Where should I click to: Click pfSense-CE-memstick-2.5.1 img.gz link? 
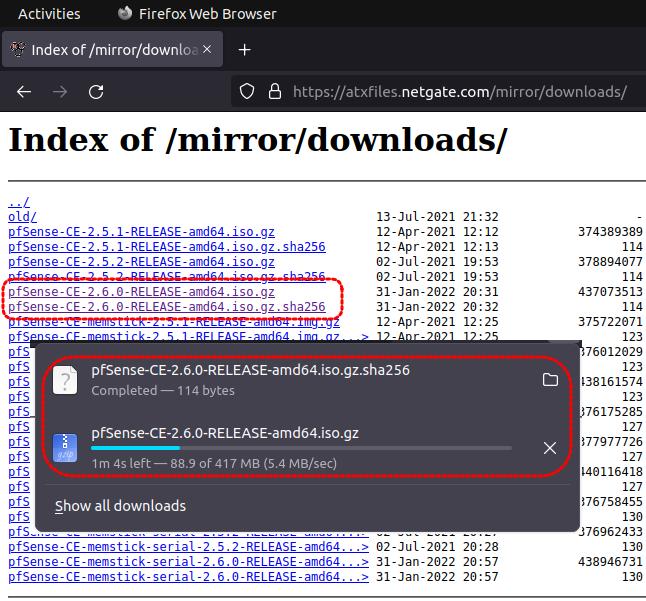pyautogui.click(x=174, y=322)
